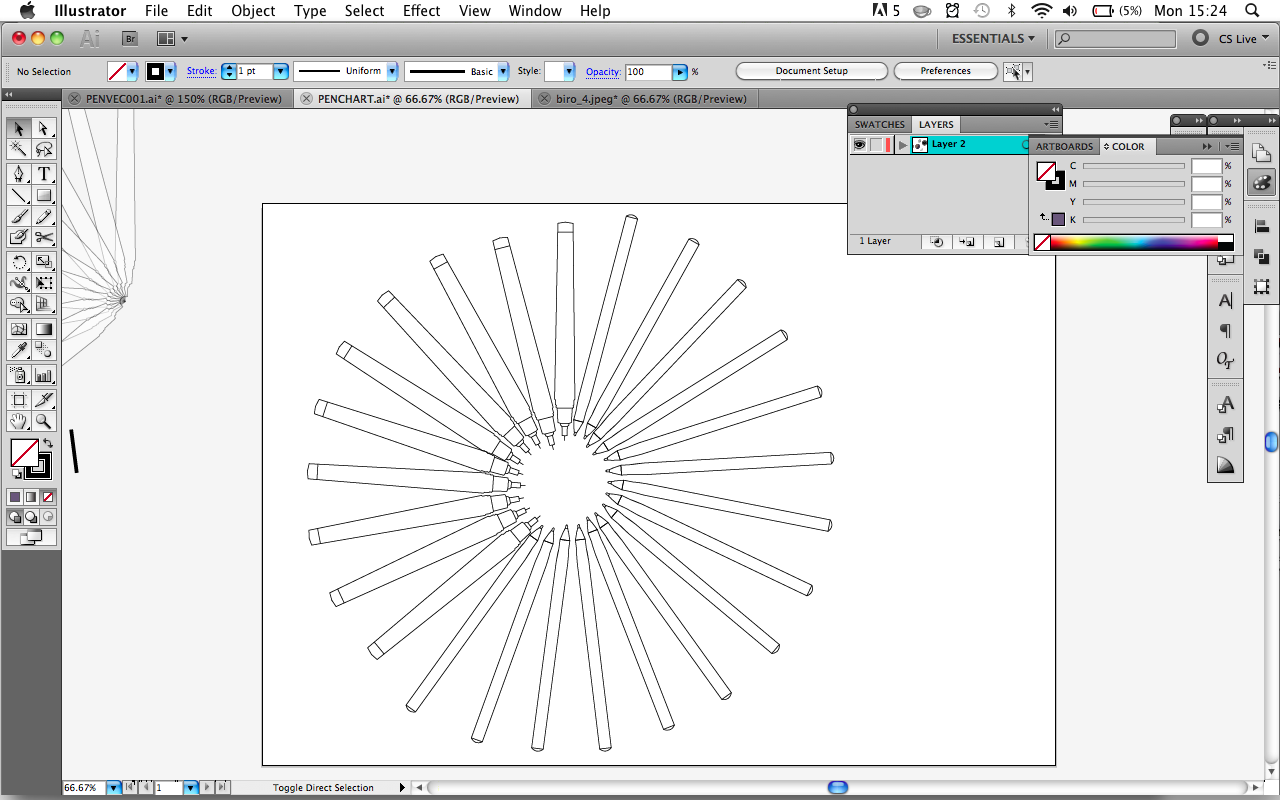The height and width of the screenshot is (800, 1280).
Task: Select the Rotate tool
Action: (18, 261)
